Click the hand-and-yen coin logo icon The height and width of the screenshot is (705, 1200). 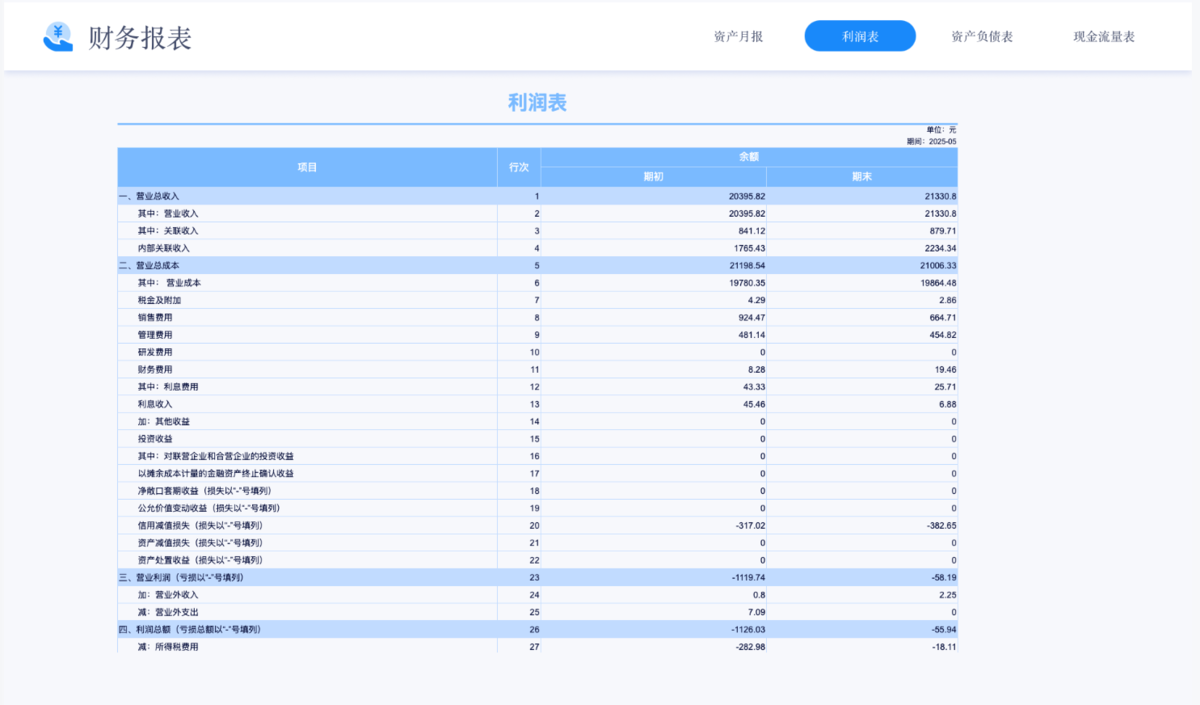(x=58, y=37)
